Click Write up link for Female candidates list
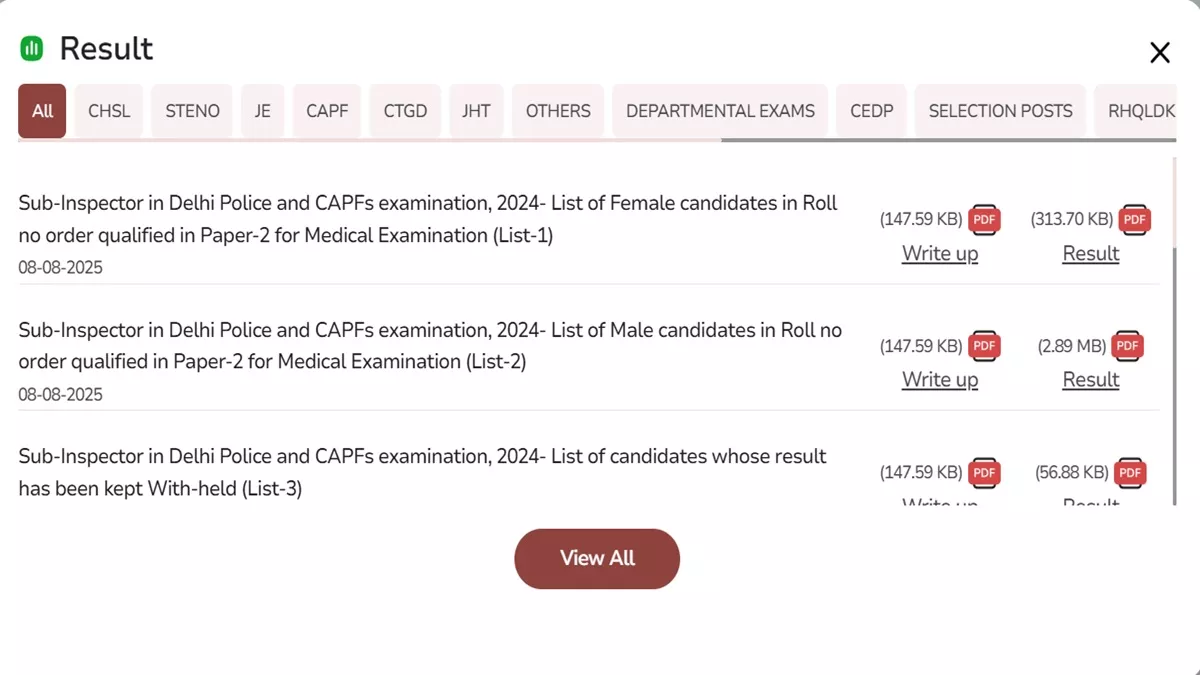The image size is (1200, 675). (x=940, y=254)
